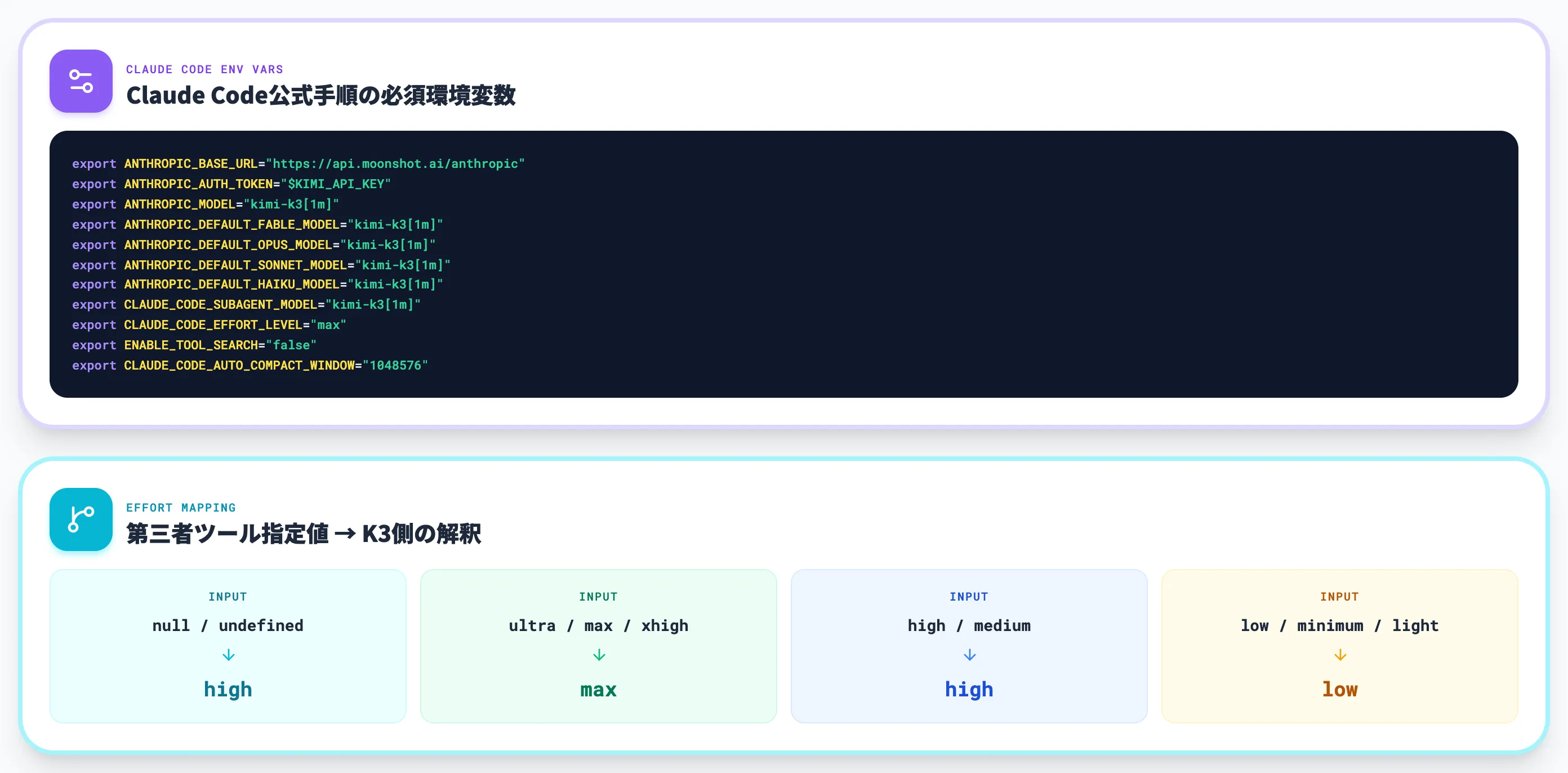Image resolution: width=1568 pixels, height=773 pixels.
Task: Click the ANTHROPIC_AUTH_TOKEN export line
Action: [231, 184]
